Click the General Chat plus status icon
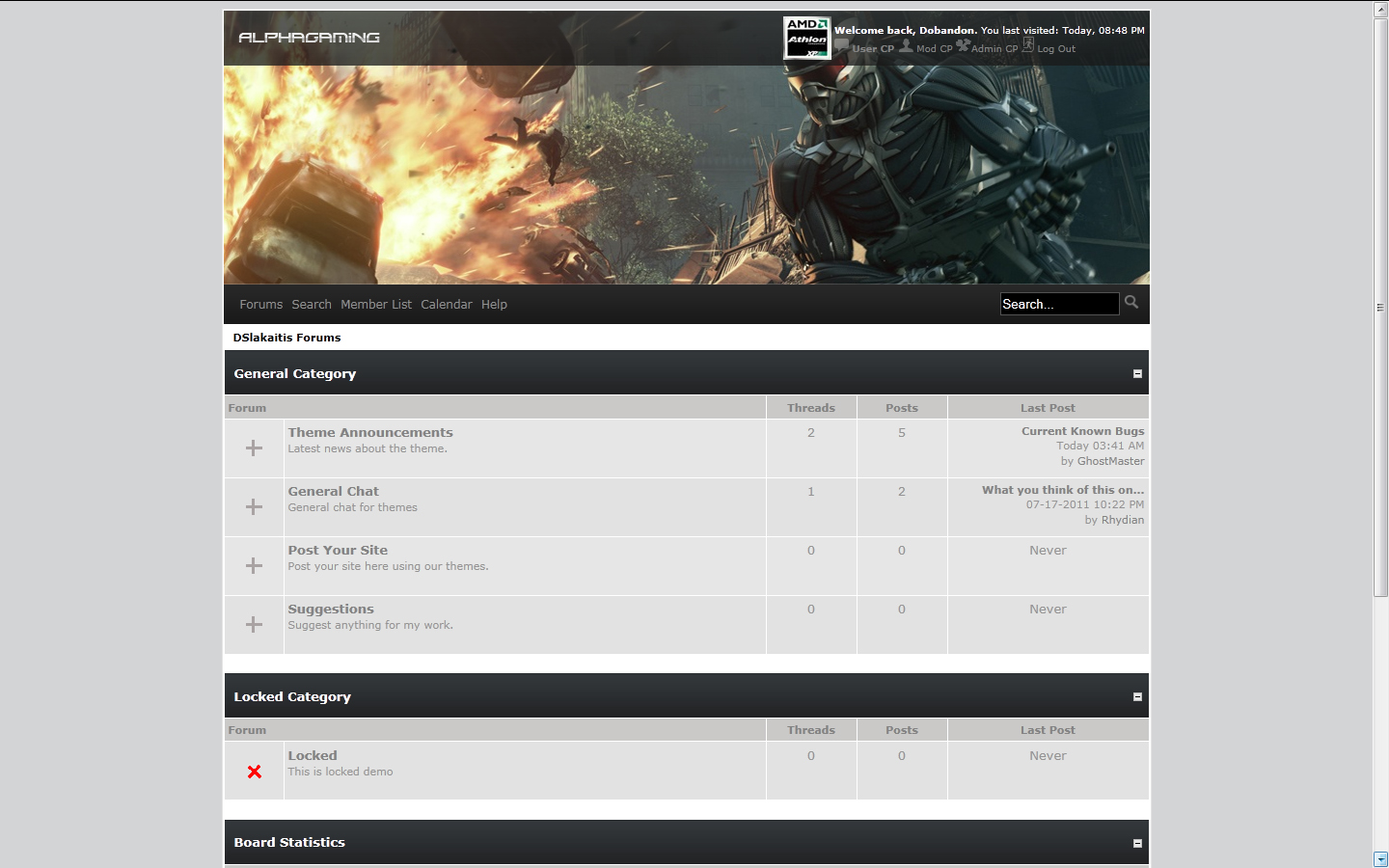Image resolution: width=1389 pixels, height=868 pixels. tap(254, 507)
